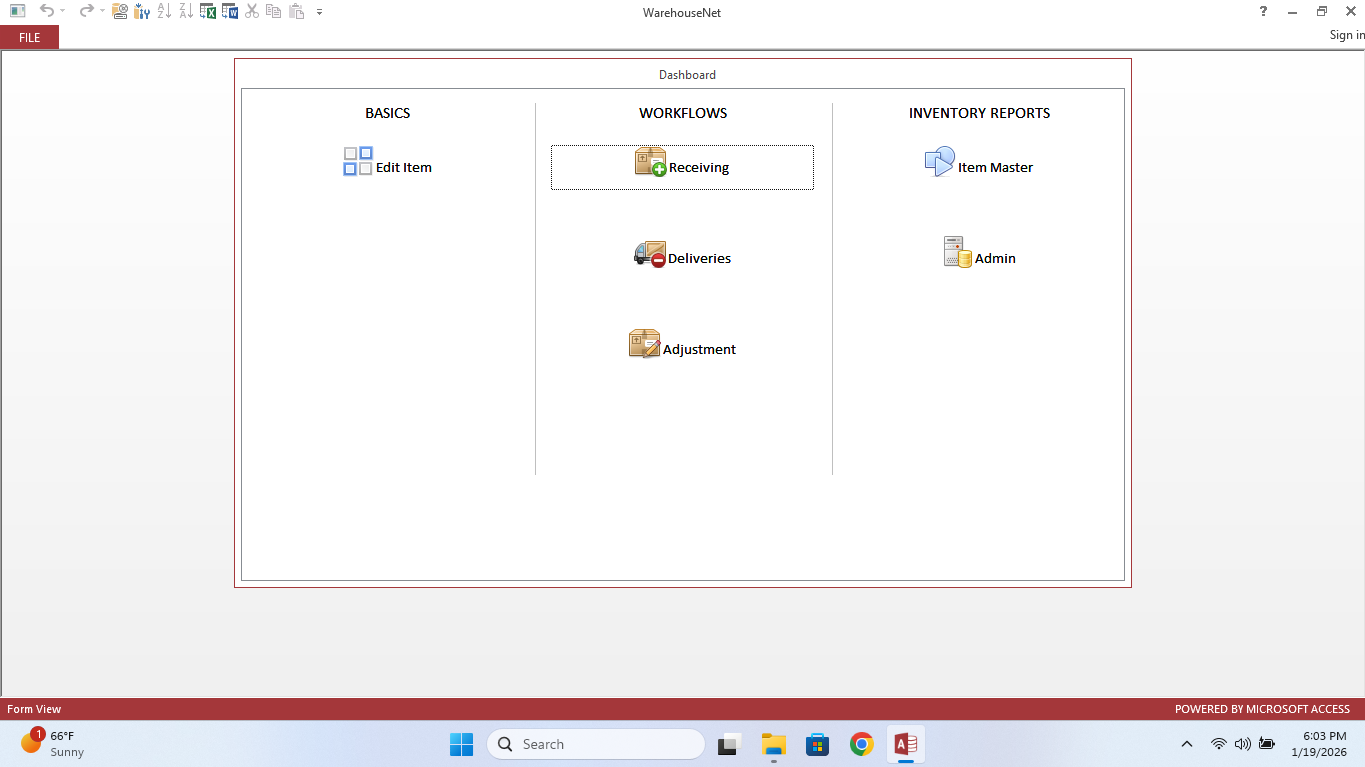Viewport: 1365px width, 767px height.
Task: Export data to Excel
Action: 209,11
